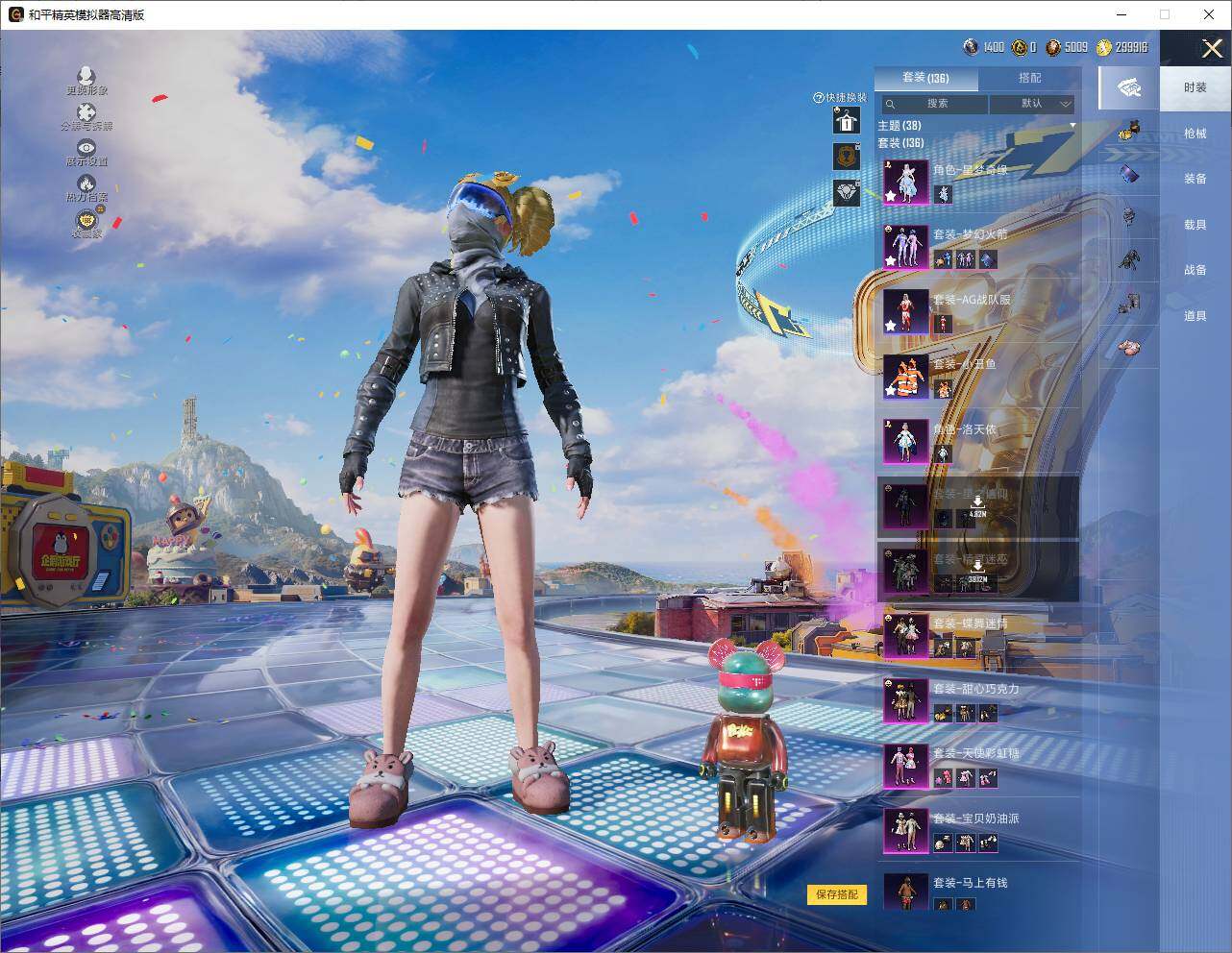Open the 收藏家 collector badge icon

(x=86, y=219)
